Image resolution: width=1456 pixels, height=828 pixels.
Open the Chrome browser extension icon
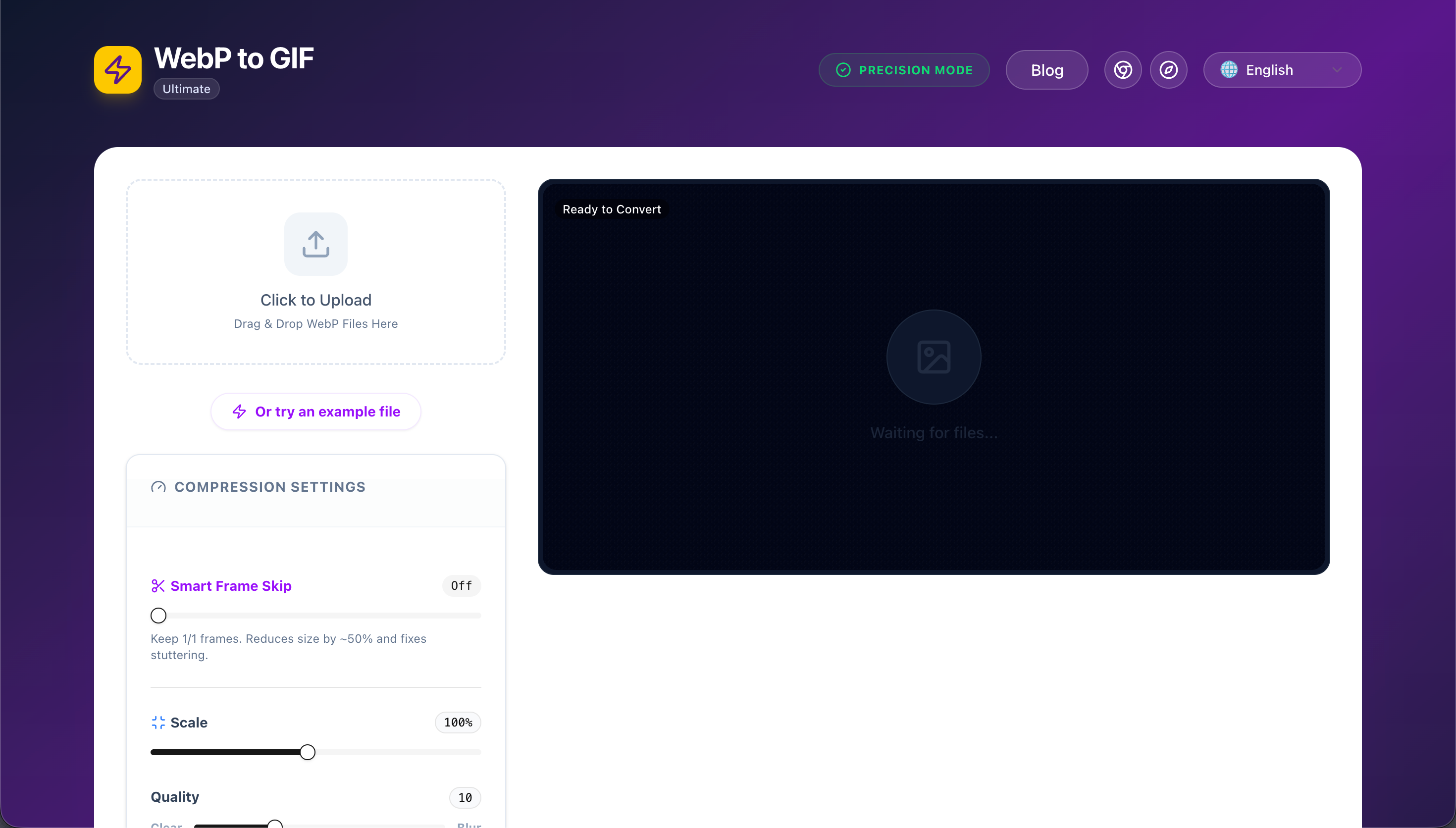tap(1122, 70)
